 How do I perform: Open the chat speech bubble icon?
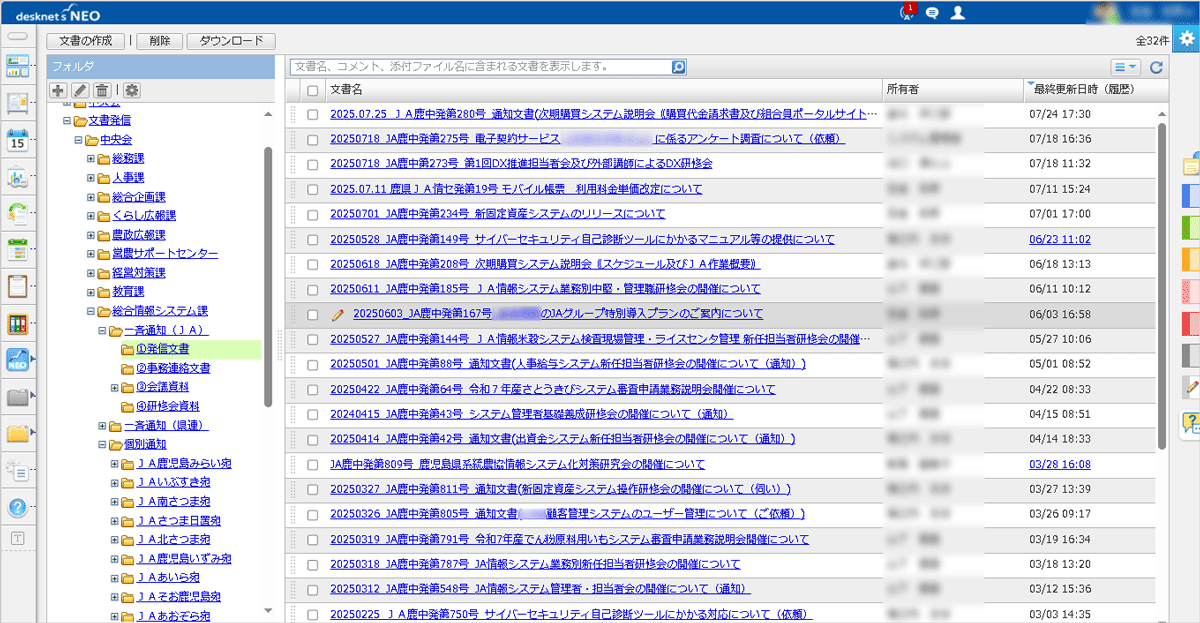pos(932,13)
